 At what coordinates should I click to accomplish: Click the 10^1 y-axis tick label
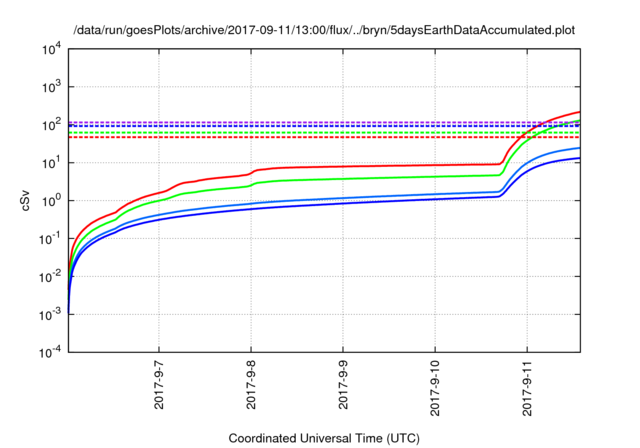click(x=51, y=163)
